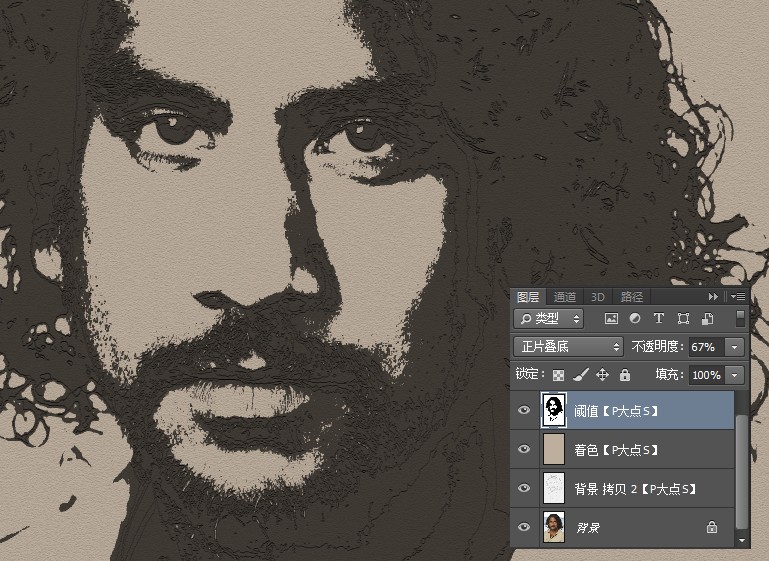Filter layers by adjustment layer icon

pos(635,319)
